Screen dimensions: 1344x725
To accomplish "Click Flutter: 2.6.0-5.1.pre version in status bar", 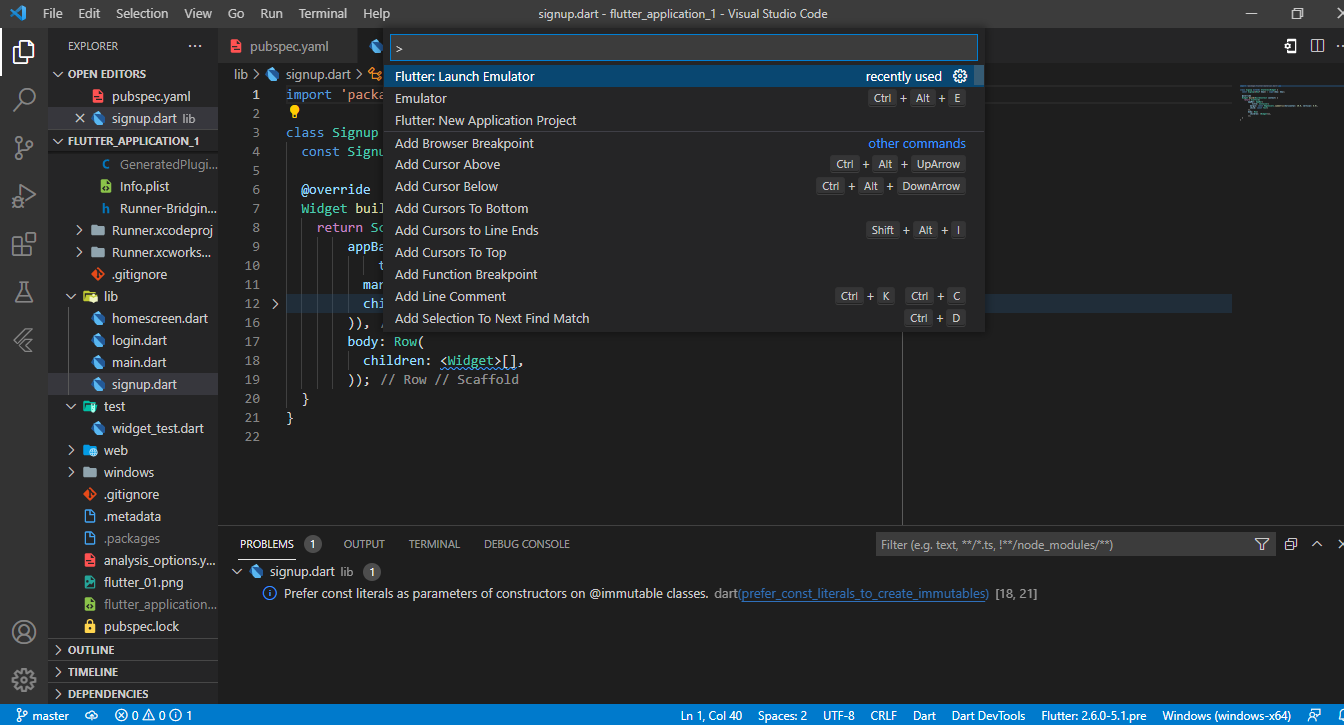I will (1095, 716).
